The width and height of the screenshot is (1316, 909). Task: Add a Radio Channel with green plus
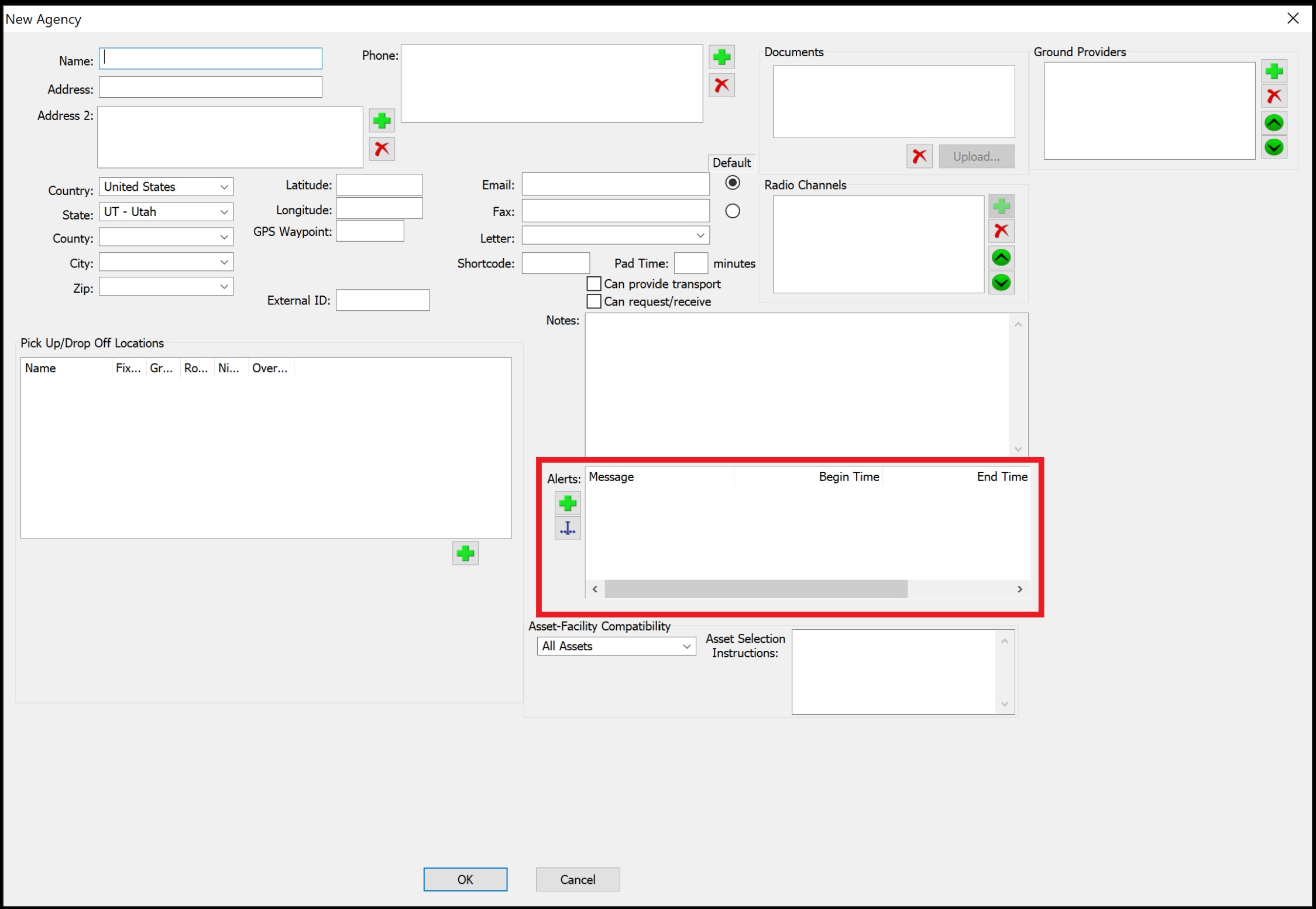[1001, 206]
